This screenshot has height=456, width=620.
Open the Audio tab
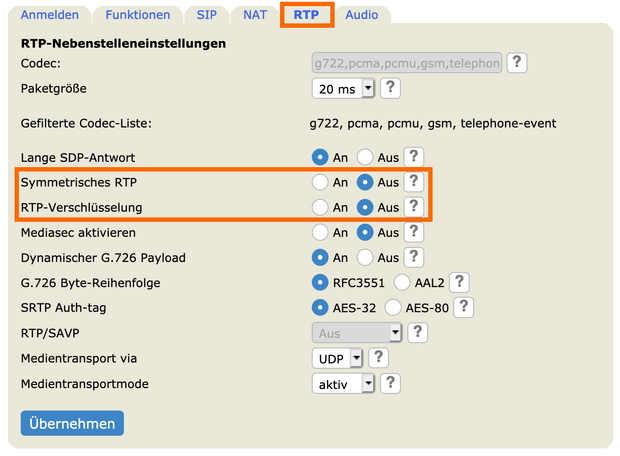click(362, 15)
